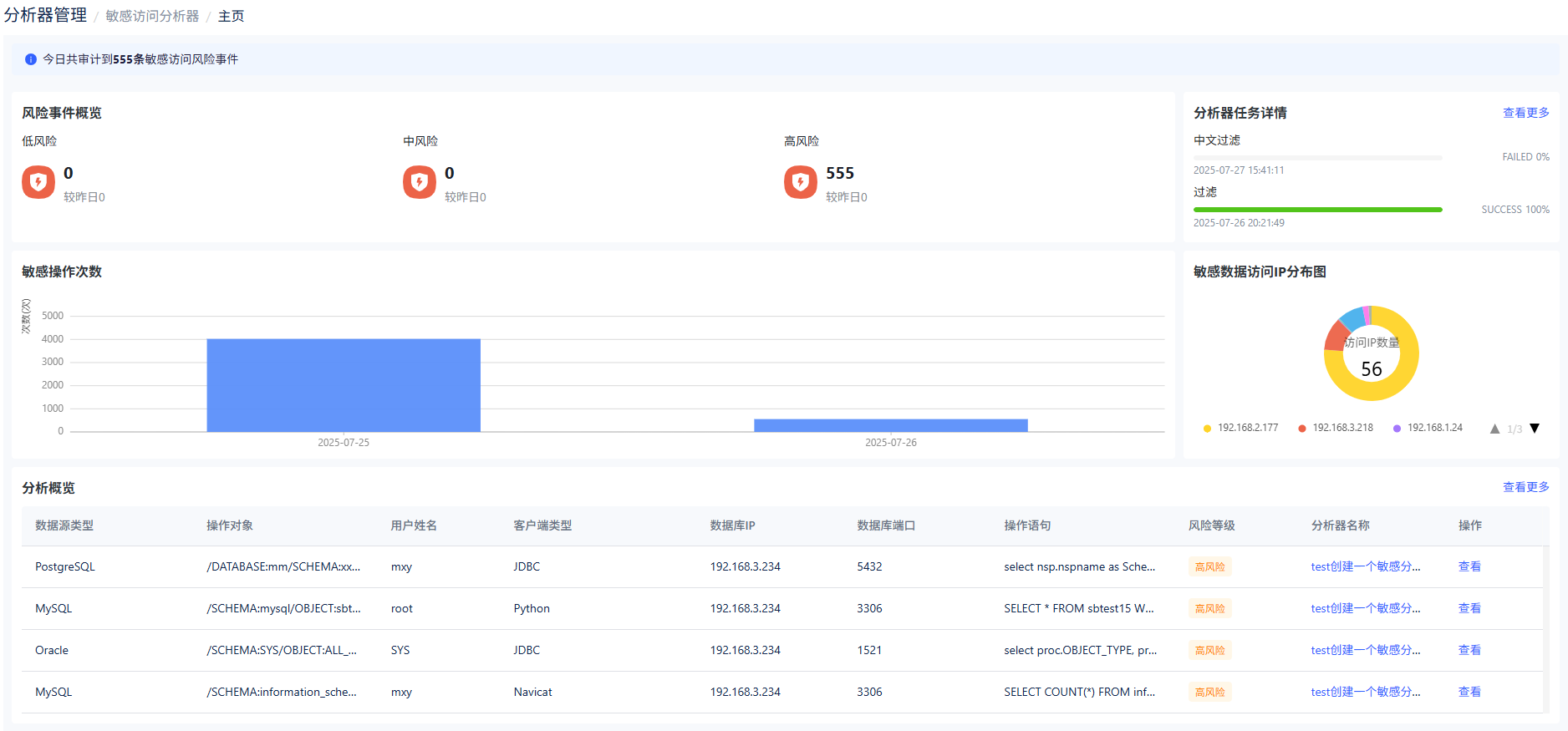Click the SUCCESS 100% status label

1515,210
